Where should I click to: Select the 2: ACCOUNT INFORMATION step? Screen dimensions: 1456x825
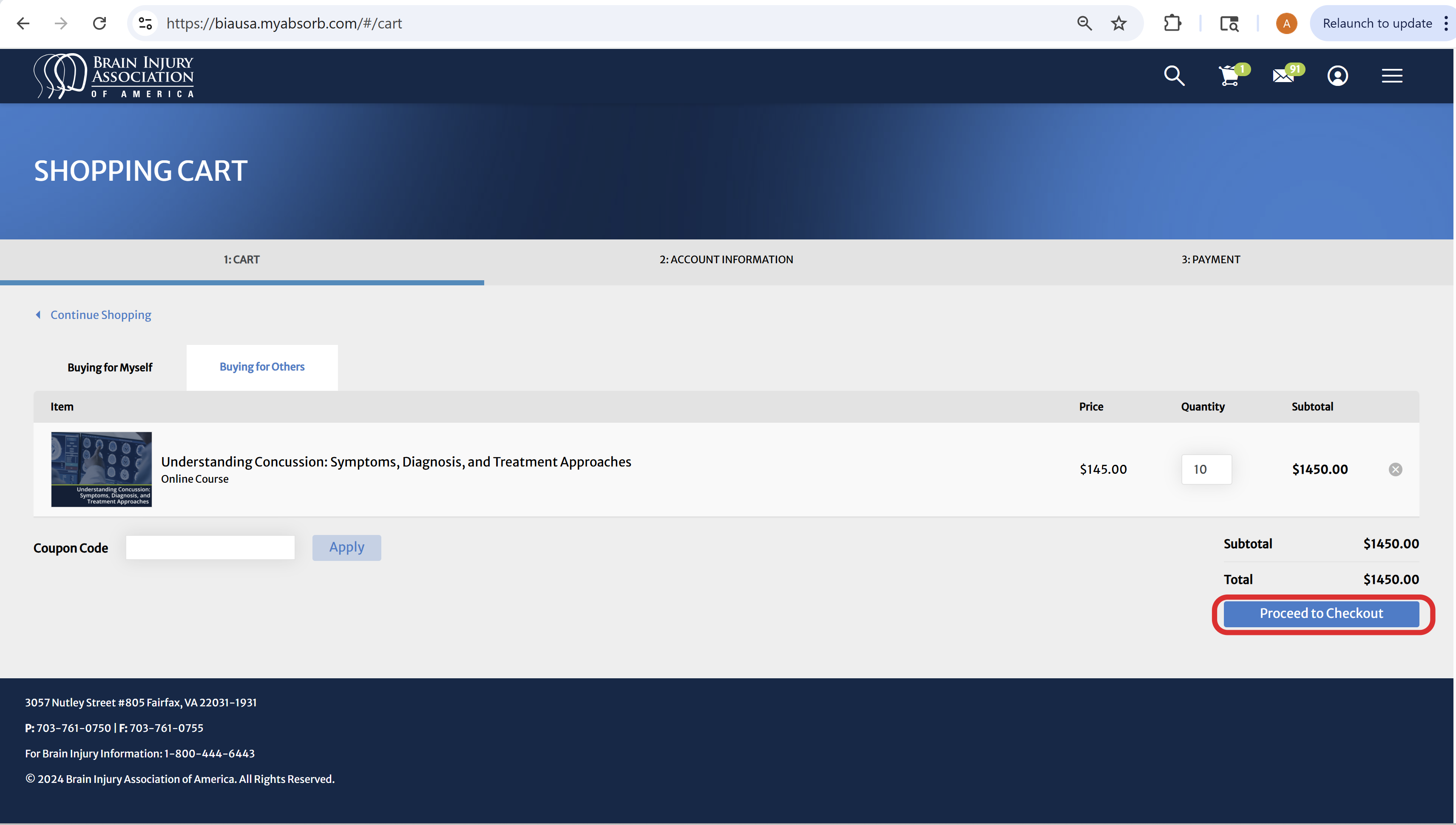[x=726, y=259]
